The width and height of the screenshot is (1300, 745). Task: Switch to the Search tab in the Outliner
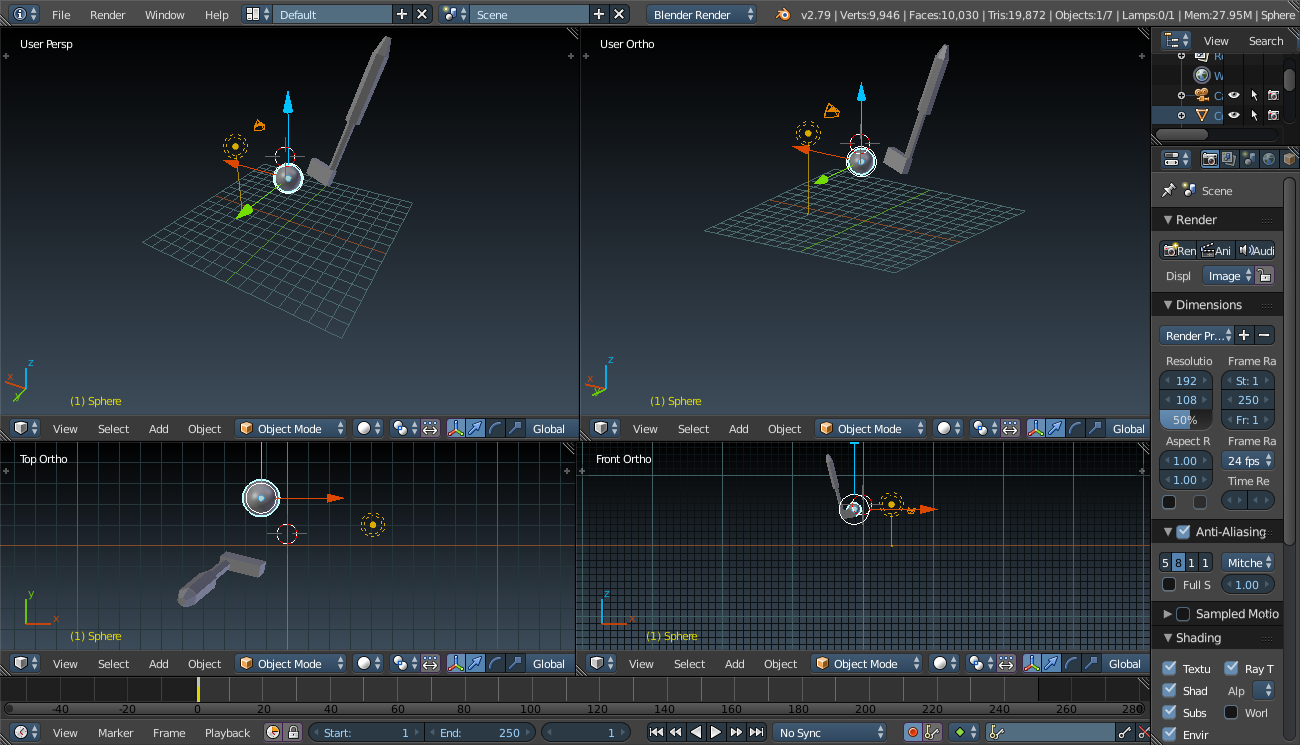[x=1266, y=40]
